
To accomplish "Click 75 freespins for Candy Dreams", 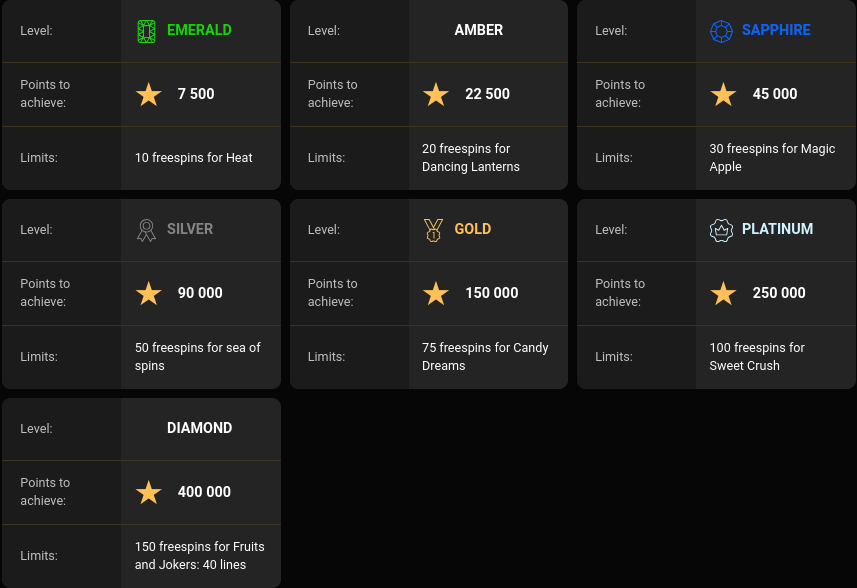I will 485,357.
